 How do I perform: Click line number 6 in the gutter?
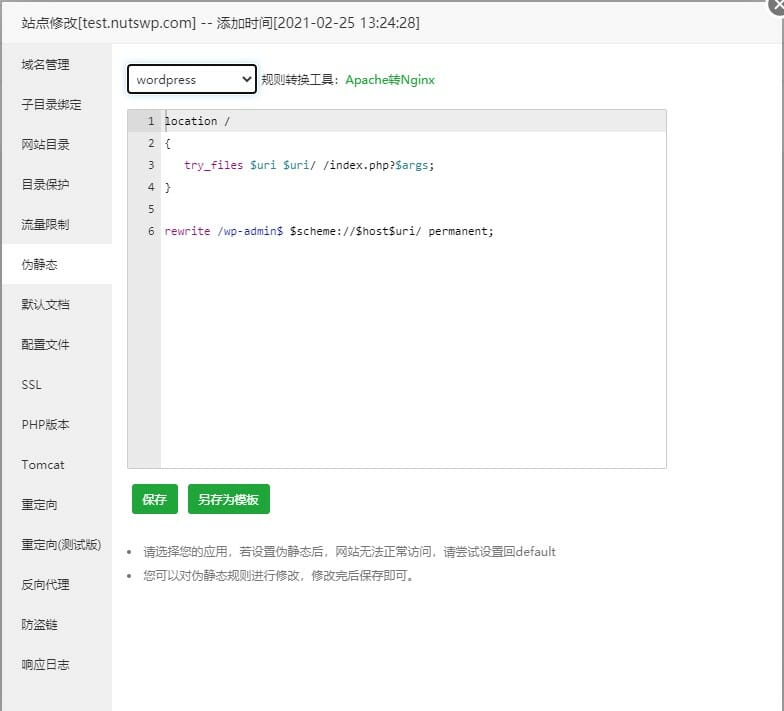pos(151,231)
